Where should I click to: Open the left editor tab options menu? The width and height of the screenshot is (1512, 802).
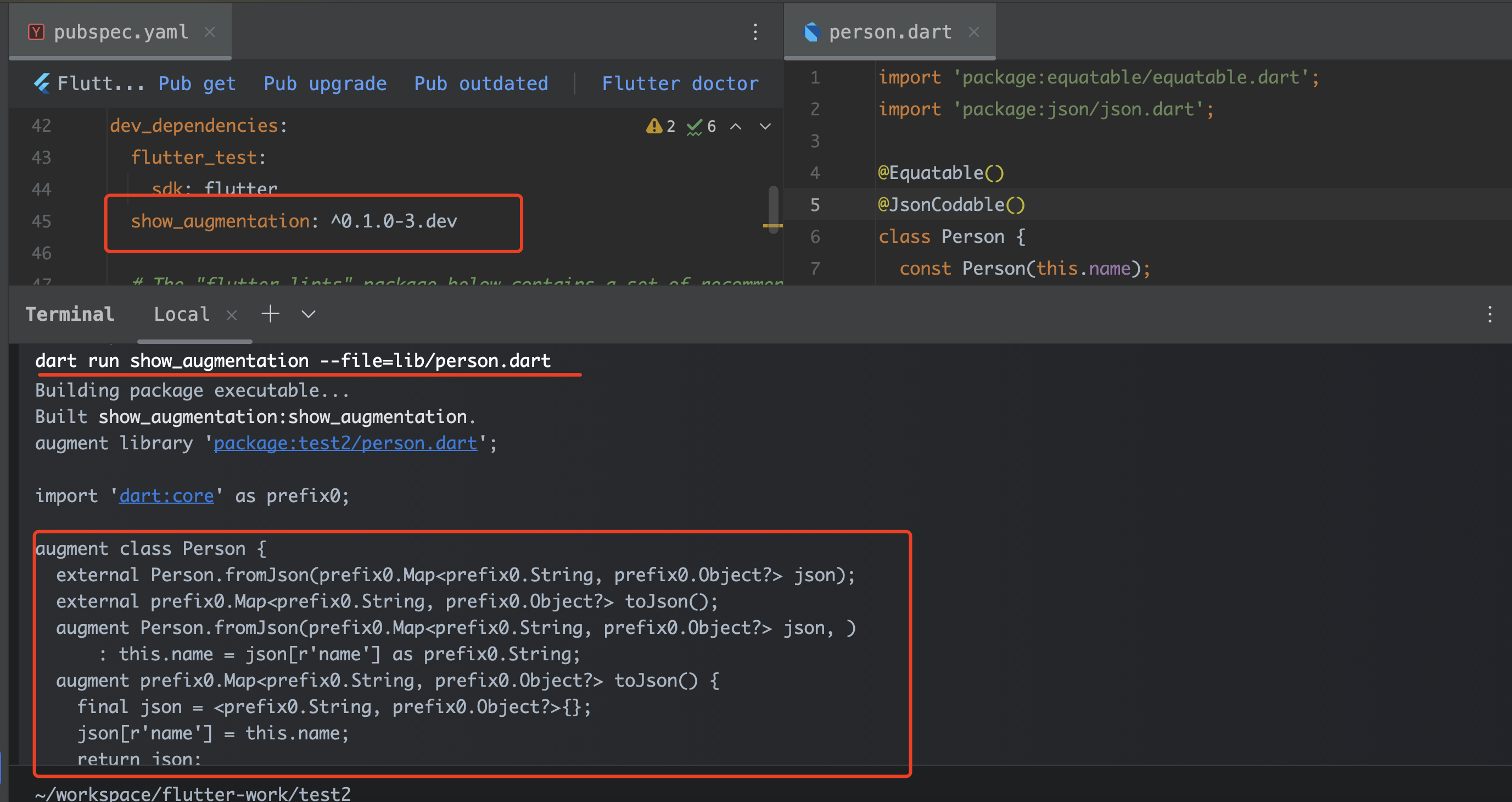click(755, 32)
